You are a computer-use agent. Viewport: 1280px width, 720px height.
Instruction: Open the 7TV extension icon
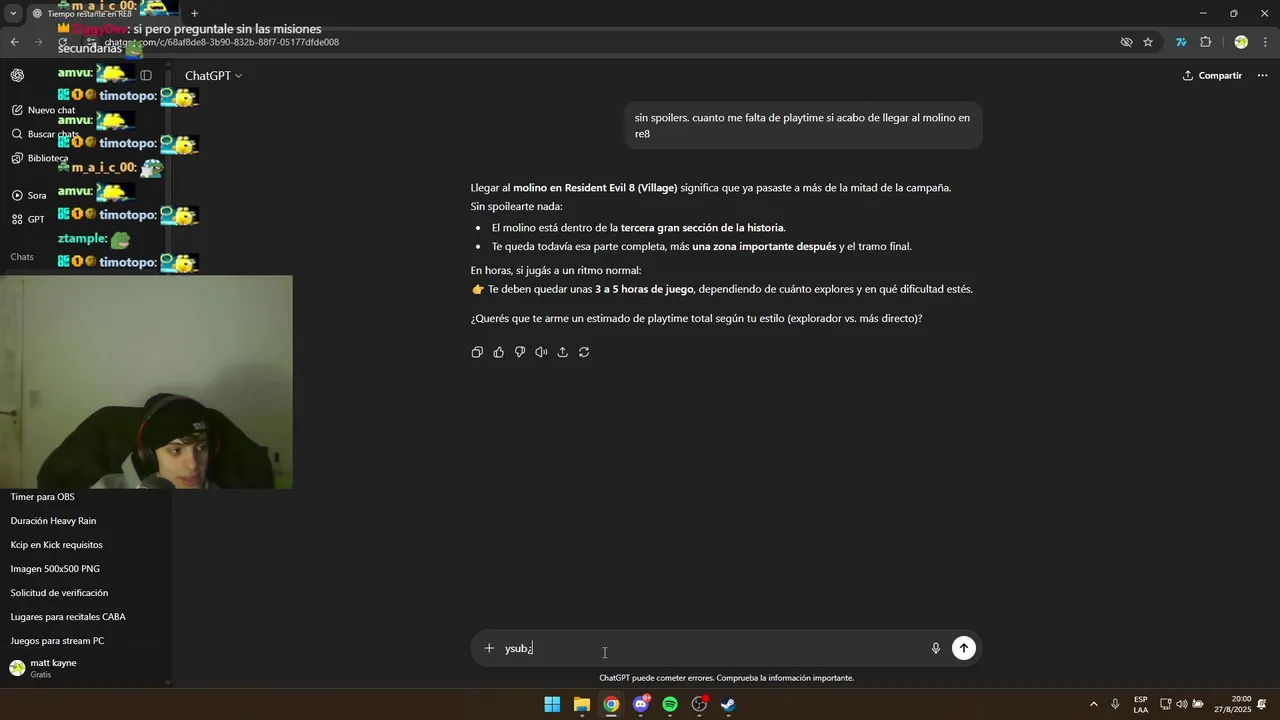(1181, 42)
